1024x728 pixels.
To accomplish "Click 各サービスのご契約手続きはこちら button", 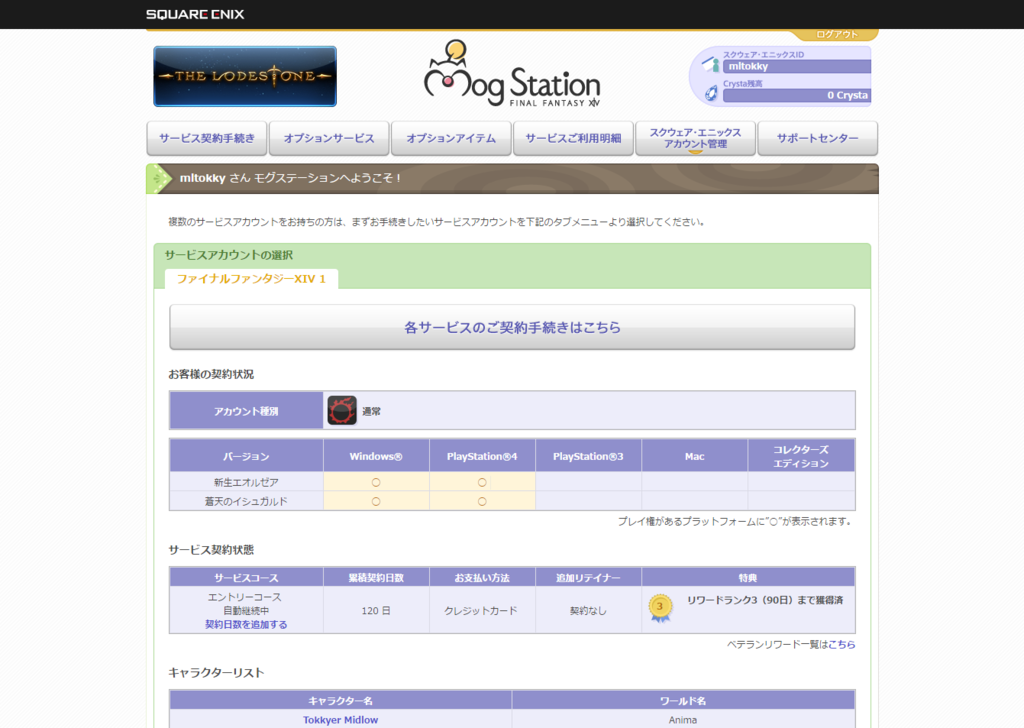I will (x=512, y=327).
